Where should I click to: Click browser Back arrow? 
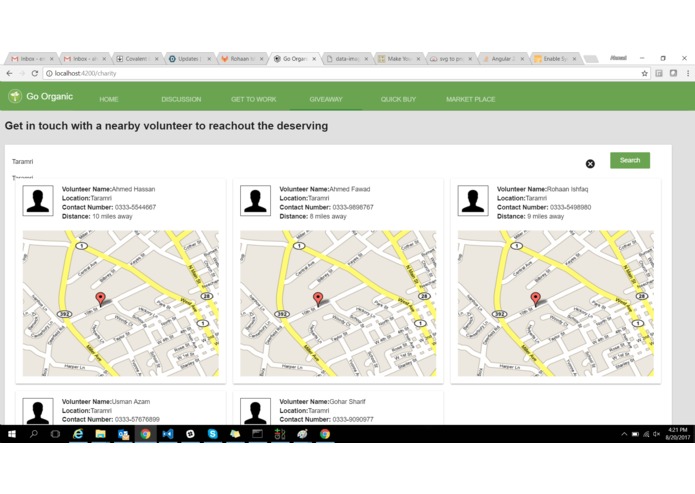pyautogui.click(x=9, y=73)
